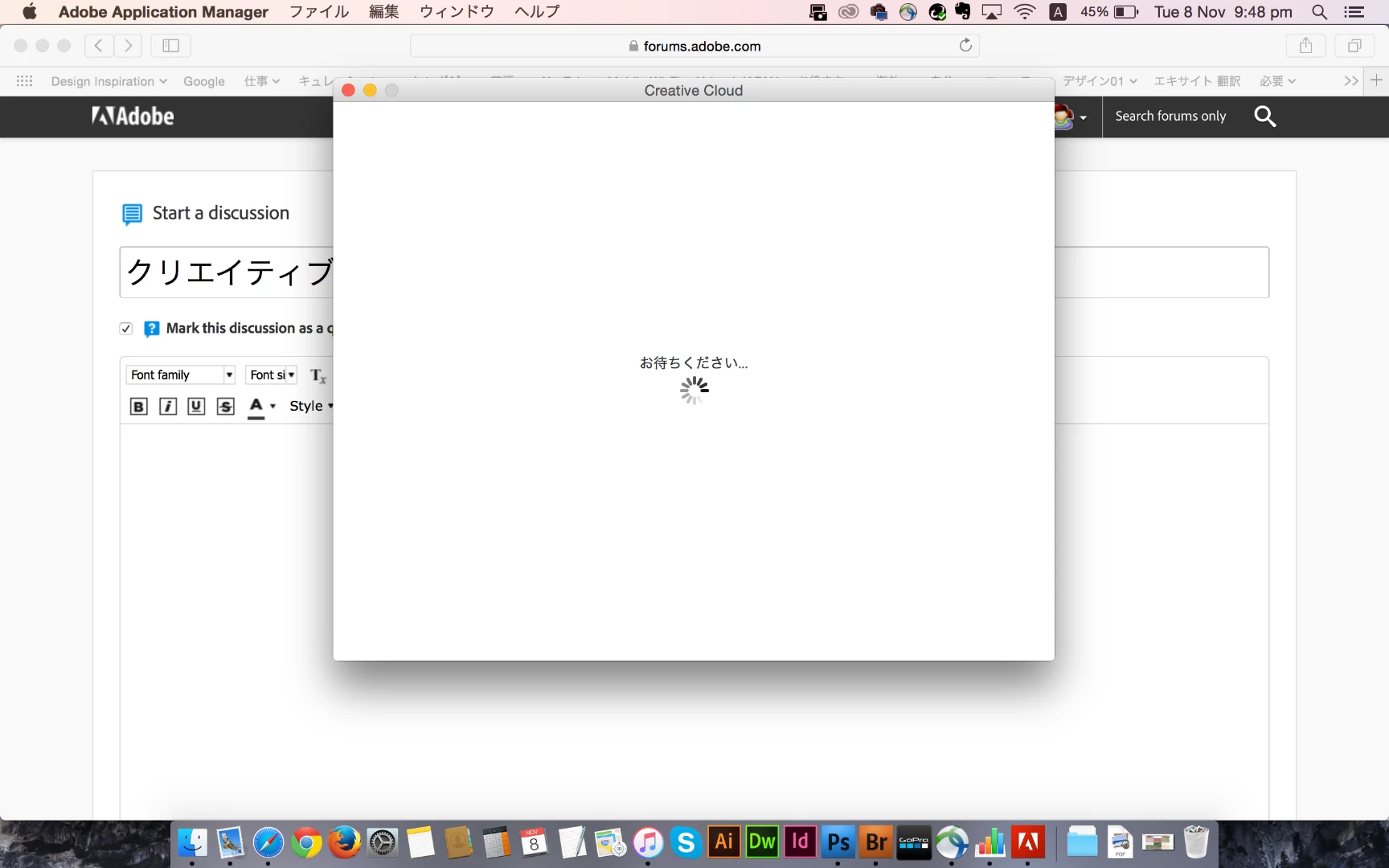Open エキサイト 翻訳 bookmark
Viewport: 1389px width, 868px height.
point(1197,81)
